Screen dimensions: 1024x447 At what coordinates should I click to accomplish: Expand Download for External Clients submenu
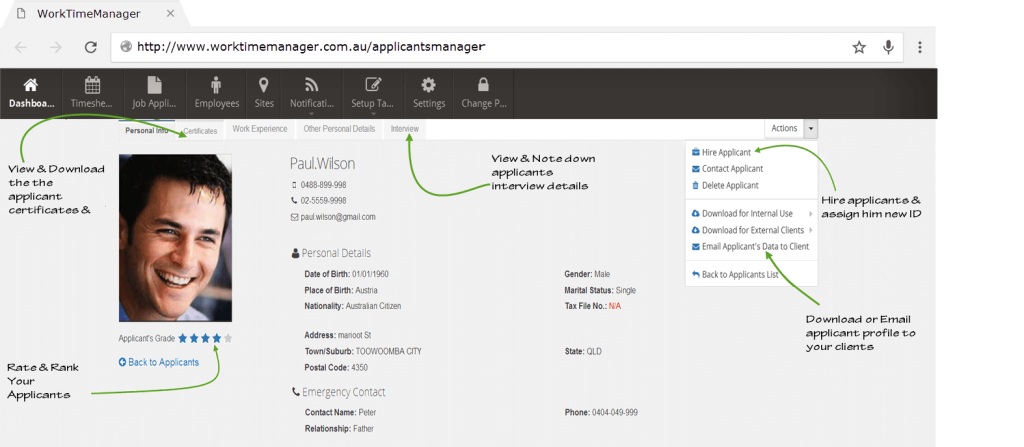coord(752,230)
